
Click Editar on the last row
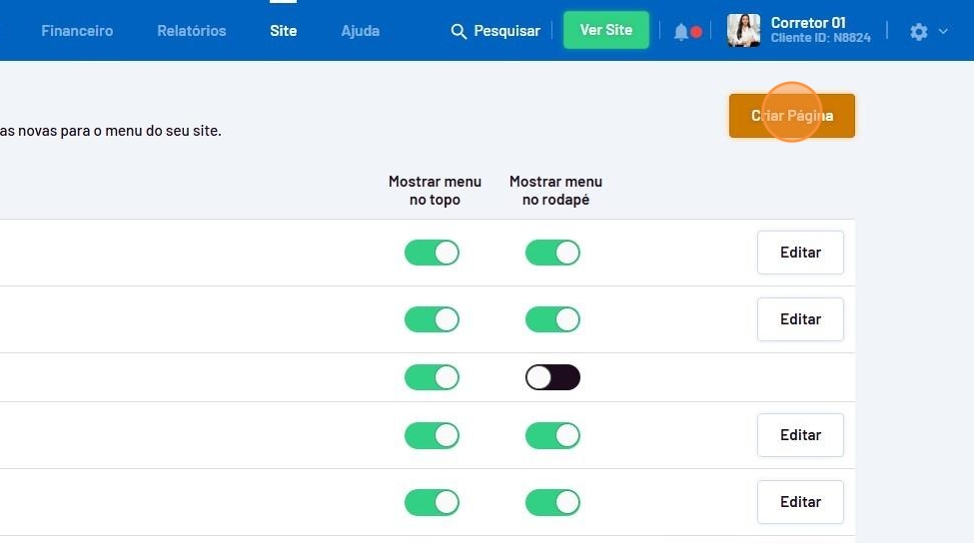[800, 502]
